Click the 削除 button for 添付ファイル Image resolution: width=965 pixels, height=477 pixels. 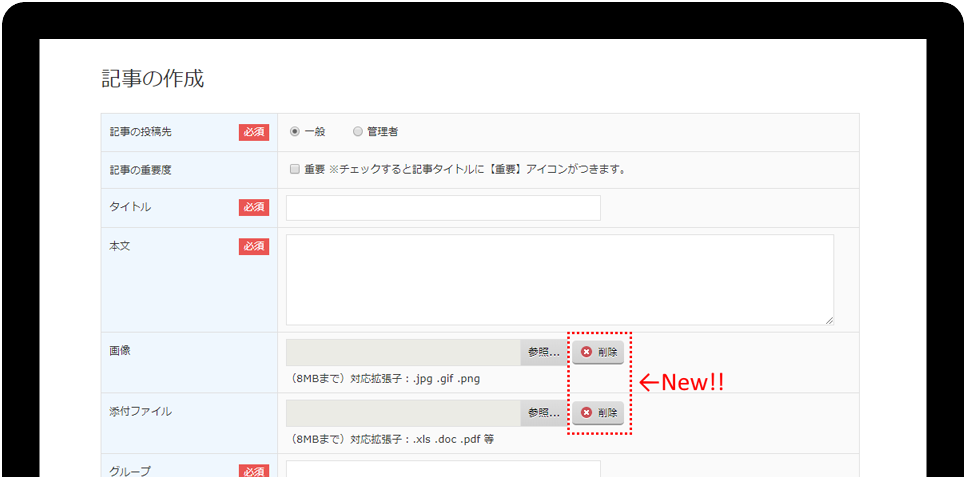click(598, 412)
